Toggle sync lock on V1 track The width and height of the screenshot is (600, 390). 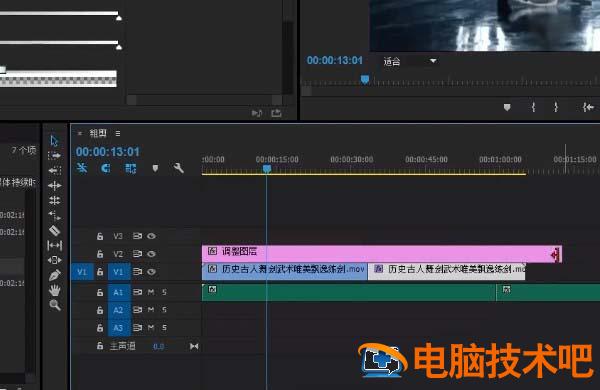tap(137, 272)
